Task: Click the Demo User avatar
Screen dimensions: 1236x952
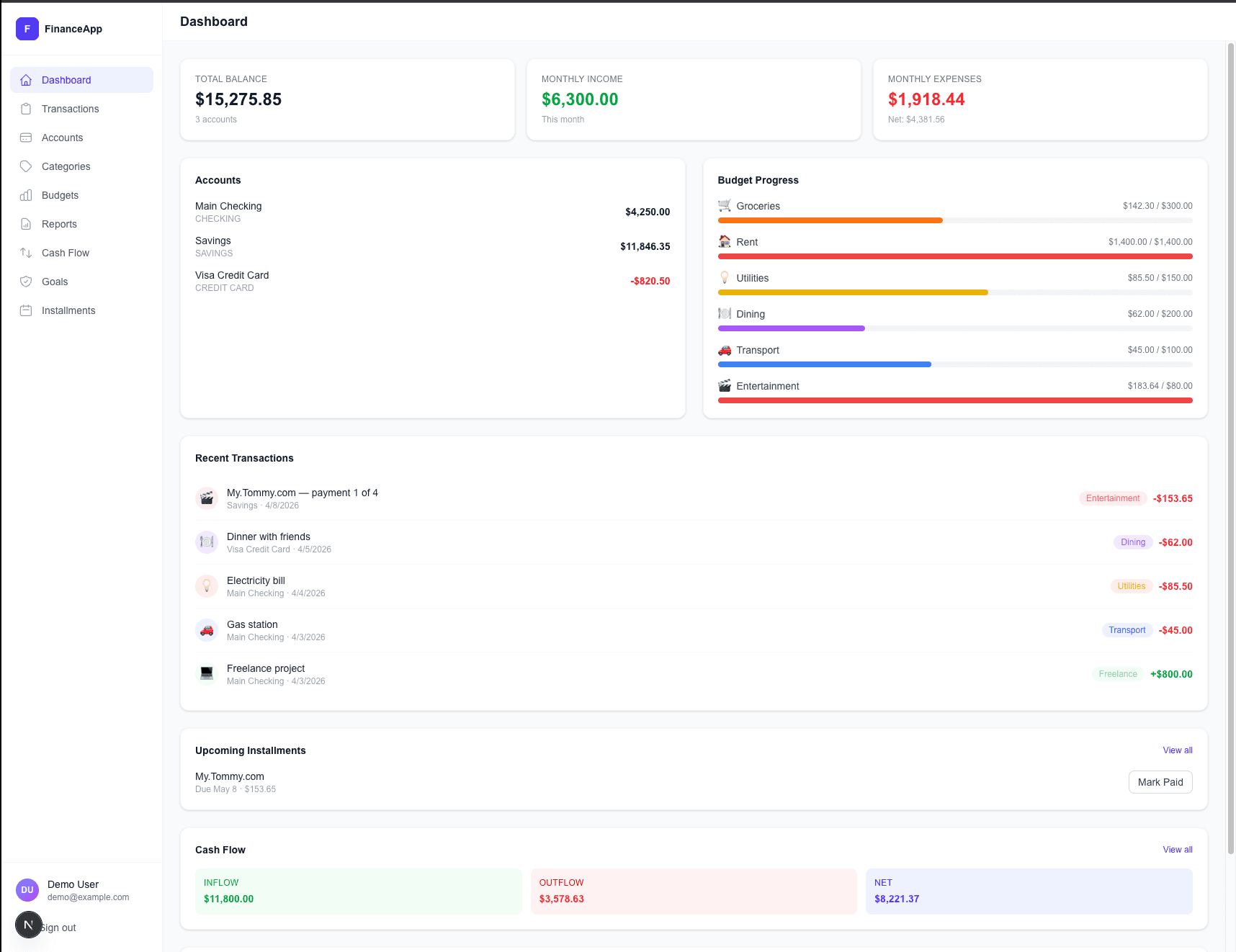Action: pos(27,890)
